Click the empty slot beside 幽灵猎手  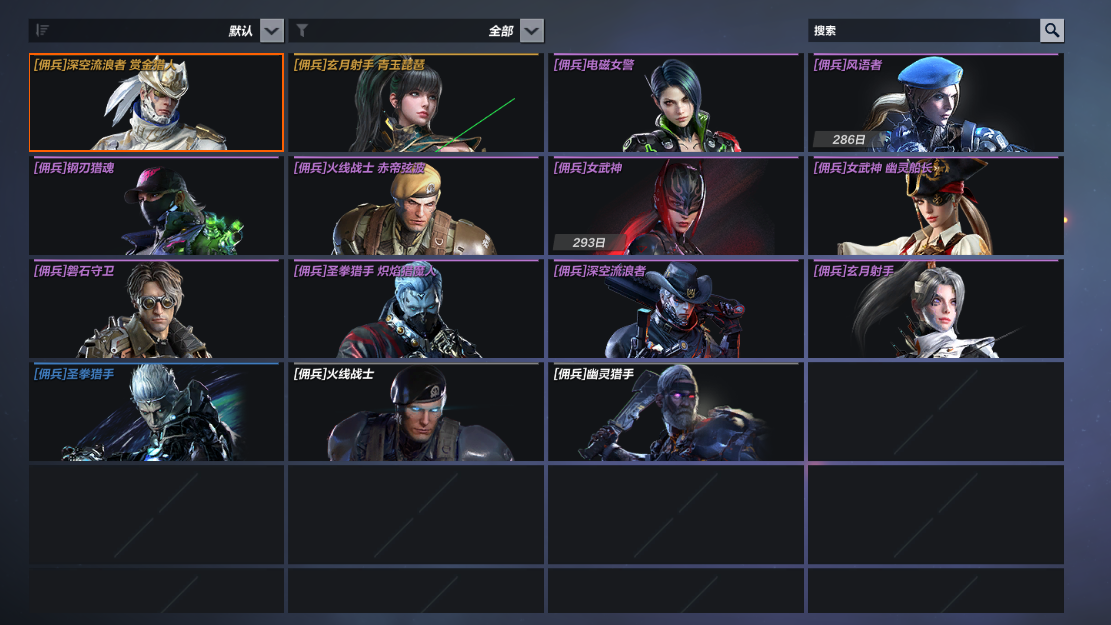[936, 412]
